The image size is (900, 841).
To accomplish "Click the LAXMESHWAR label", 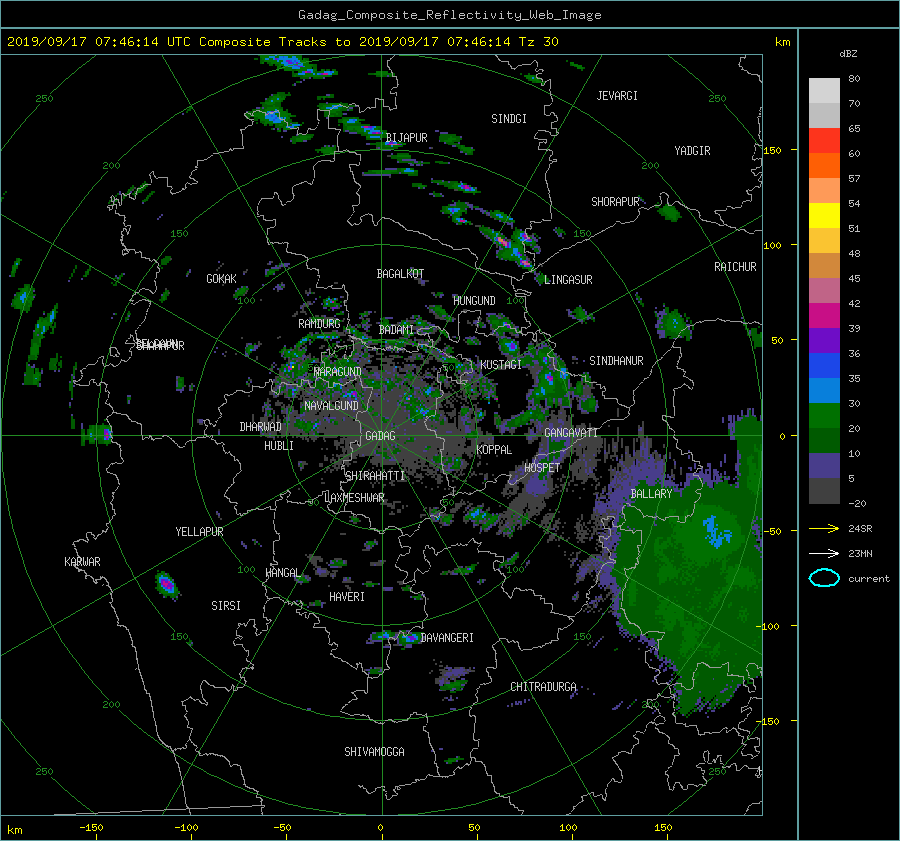I will click(354, 498).
